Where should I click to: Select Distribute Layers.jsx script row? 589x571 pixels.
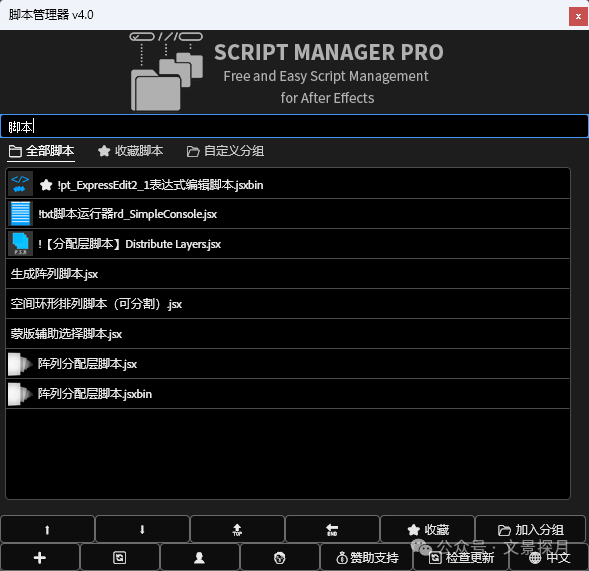[x=288, y=244]
